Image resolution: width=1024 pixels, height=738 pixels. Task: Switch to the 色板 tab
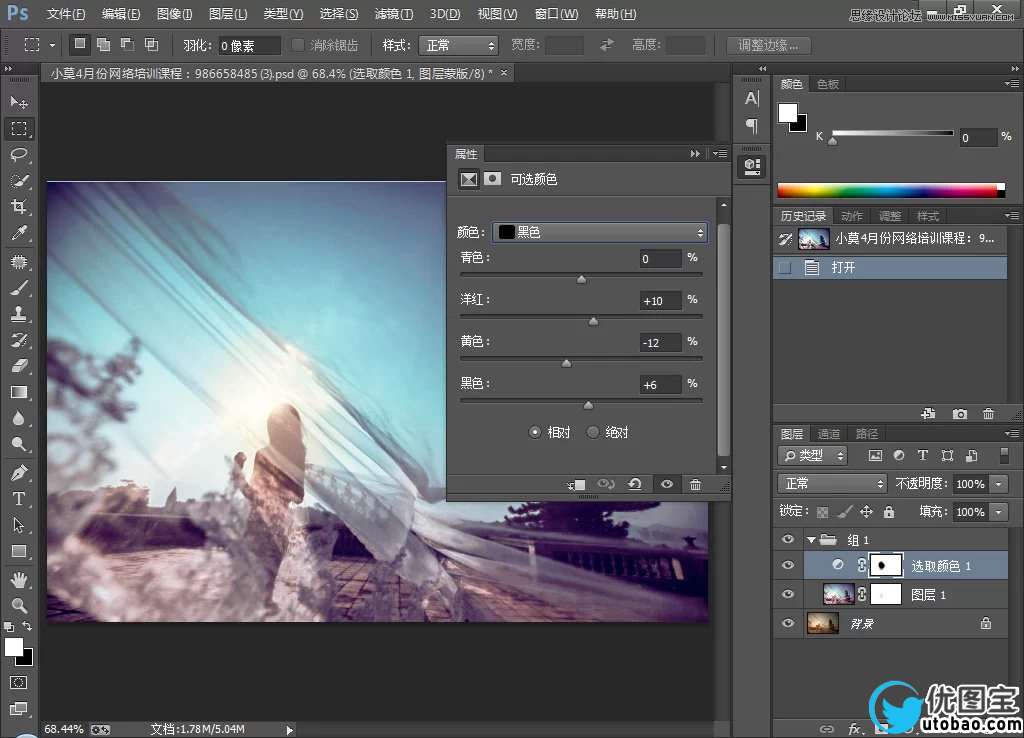click(827, 84)
